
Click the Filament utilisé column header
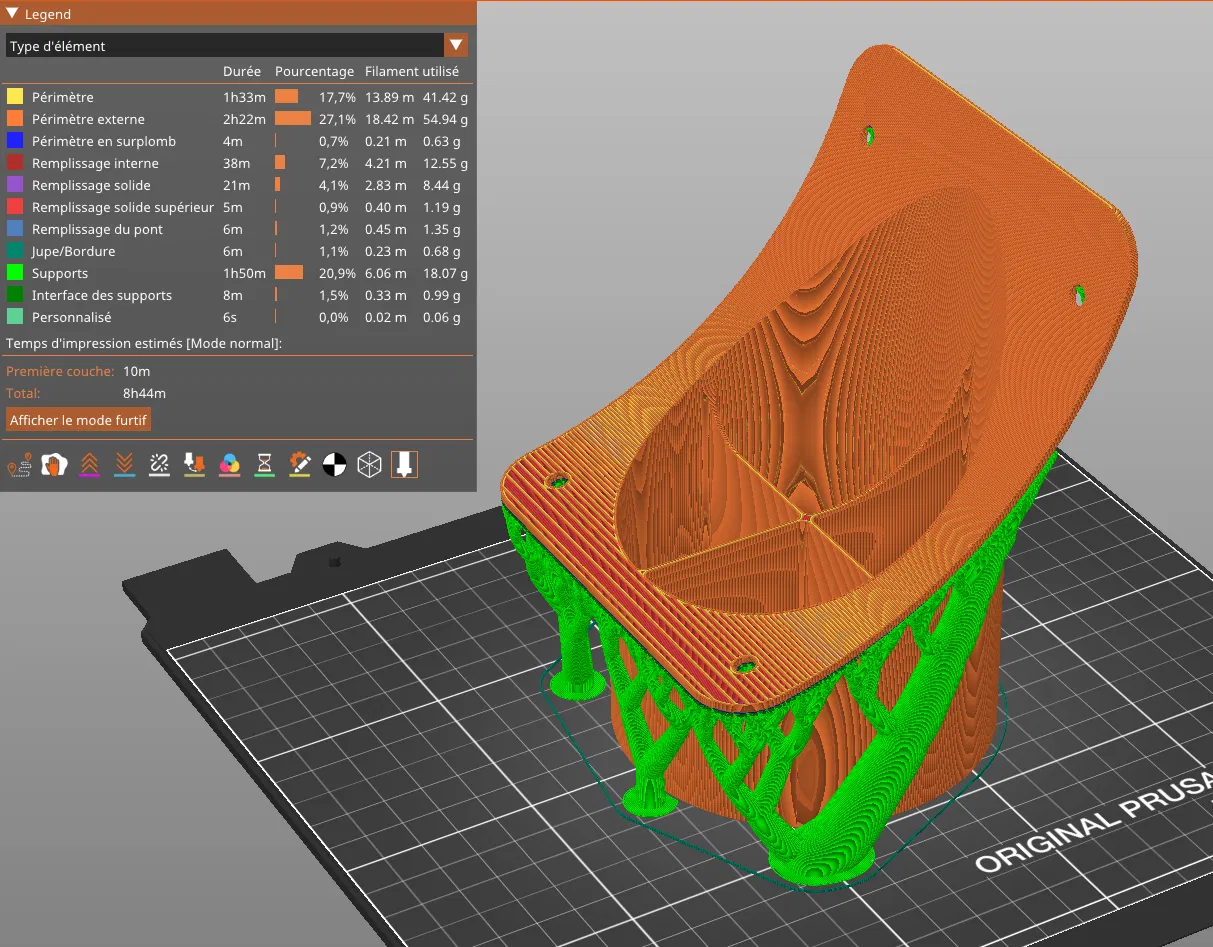tap(412, 72)
